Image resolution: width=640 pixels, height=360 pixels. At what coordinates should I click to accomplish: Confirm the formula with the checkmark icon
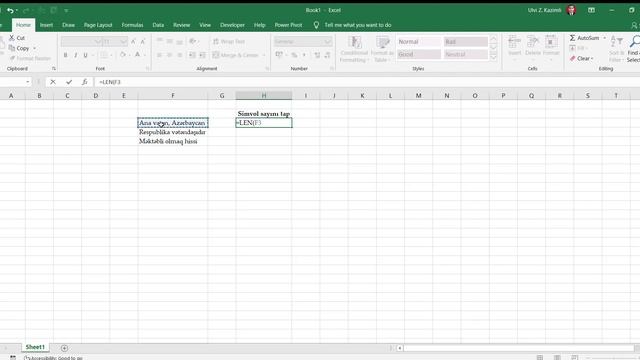69,82
